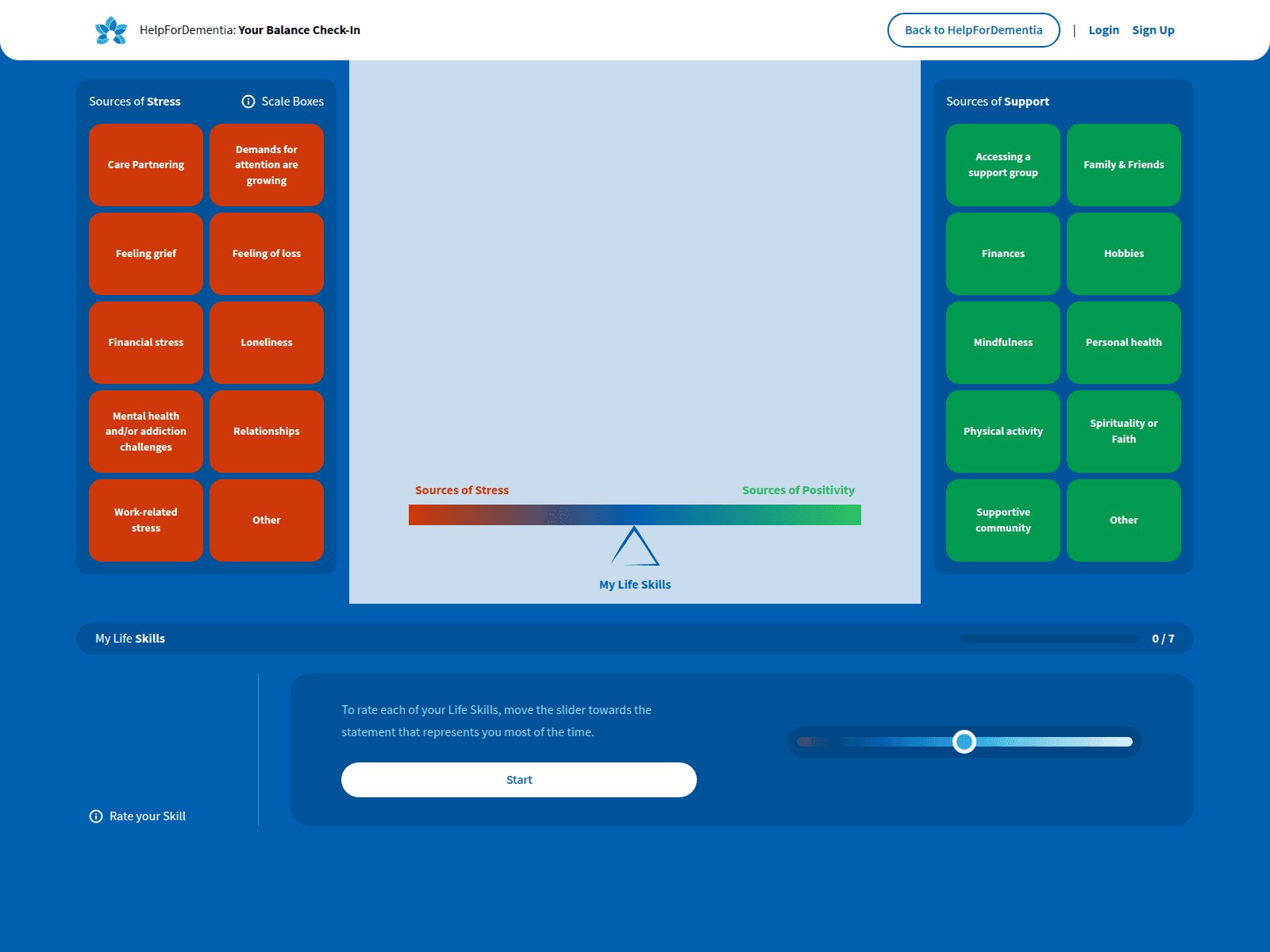Select the Care Partnering stress box
This screenshot has width=1270, height=952.
coord(146,165)
